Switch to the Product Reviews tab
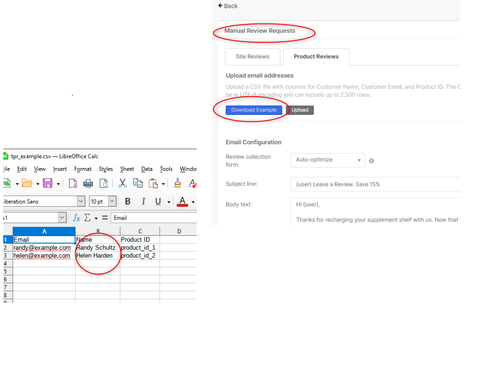Screen dimensions: 500x379 click(316, 57)
